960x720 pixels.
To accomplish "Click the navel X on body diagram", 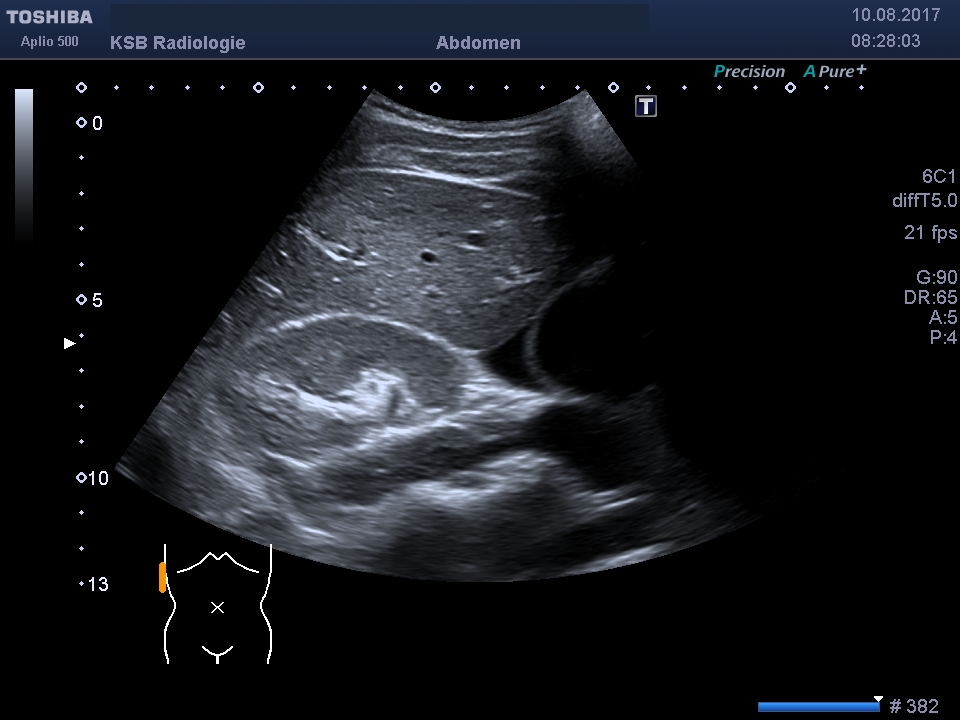I will 217,607.
